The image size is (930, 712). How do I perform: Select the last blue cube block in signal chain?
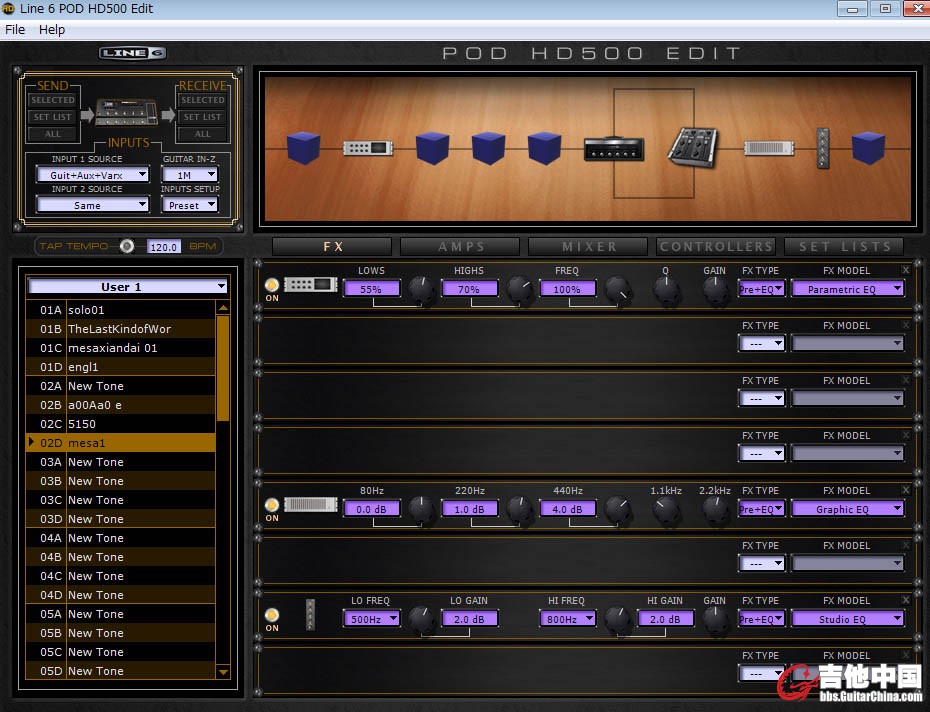868,148
